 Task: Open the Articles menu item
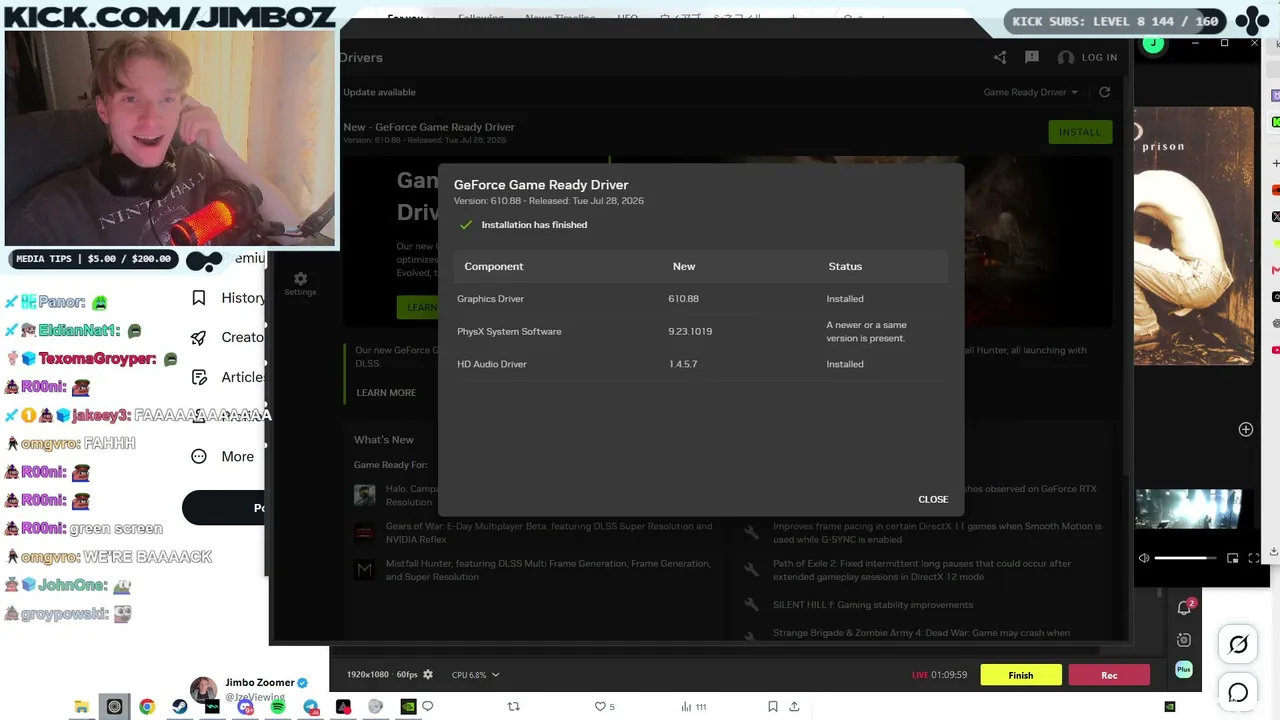(x=229, y=377)
